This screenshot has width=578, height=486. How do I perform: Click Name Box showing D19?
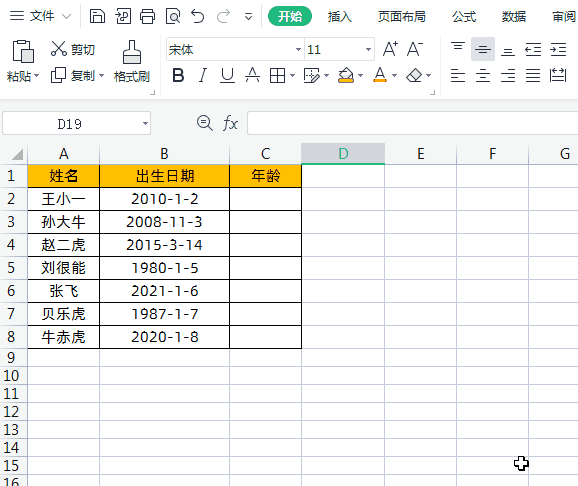pyautogui.click(x=70, y=124)
